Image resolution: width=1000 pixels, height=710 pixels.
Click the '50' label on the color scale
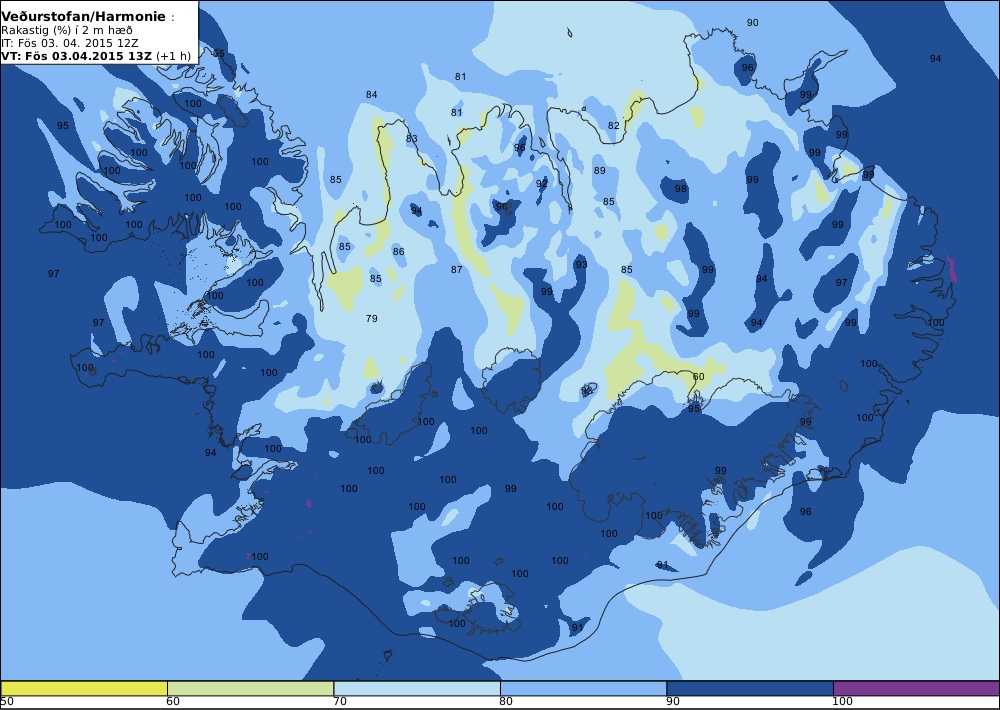point(7,702)
